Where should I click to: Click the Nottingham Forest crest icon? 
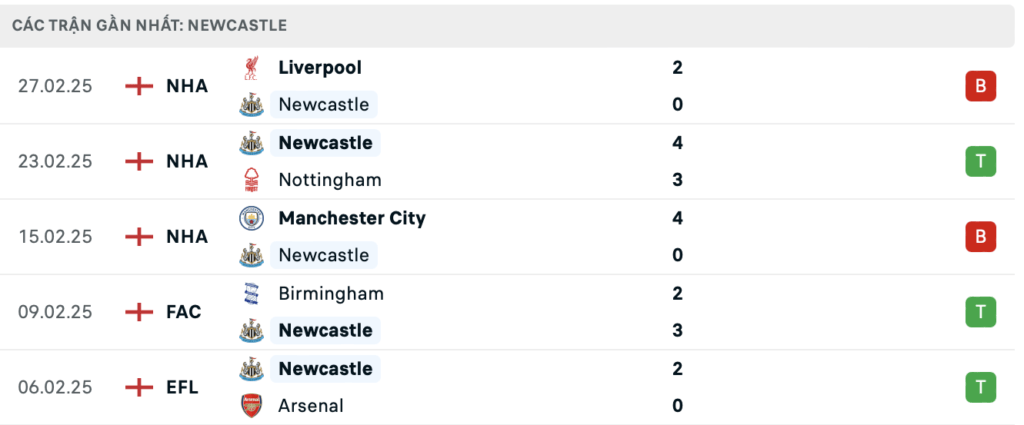point(251,180)
